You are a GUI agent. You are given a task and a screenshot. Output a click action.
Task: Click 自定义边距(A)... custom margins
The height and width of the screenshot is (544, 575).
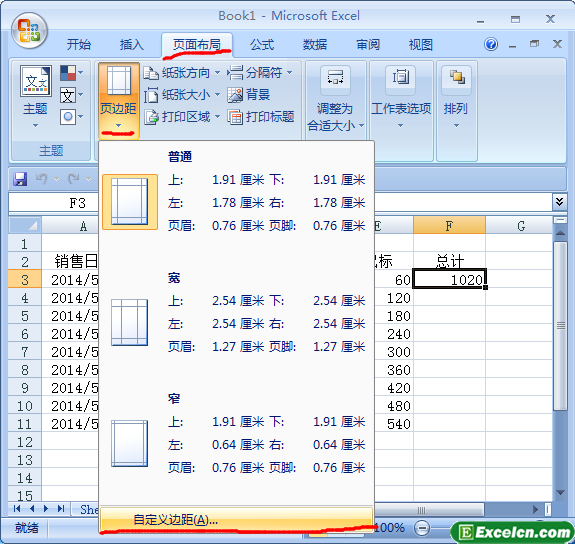click(x=237, y=519)
